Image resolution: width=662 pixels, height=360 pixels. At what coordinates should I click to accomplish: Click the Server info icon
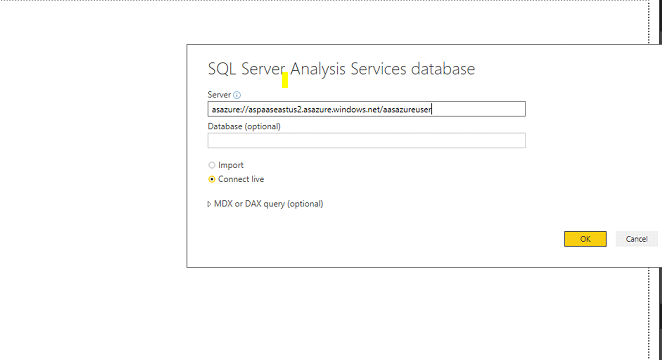pyautogui.click(x=237, y=95)
